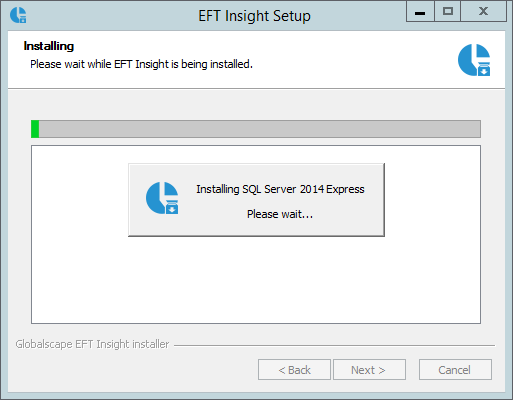Minimize the EFT Insight Setup window

coord(420,12)
